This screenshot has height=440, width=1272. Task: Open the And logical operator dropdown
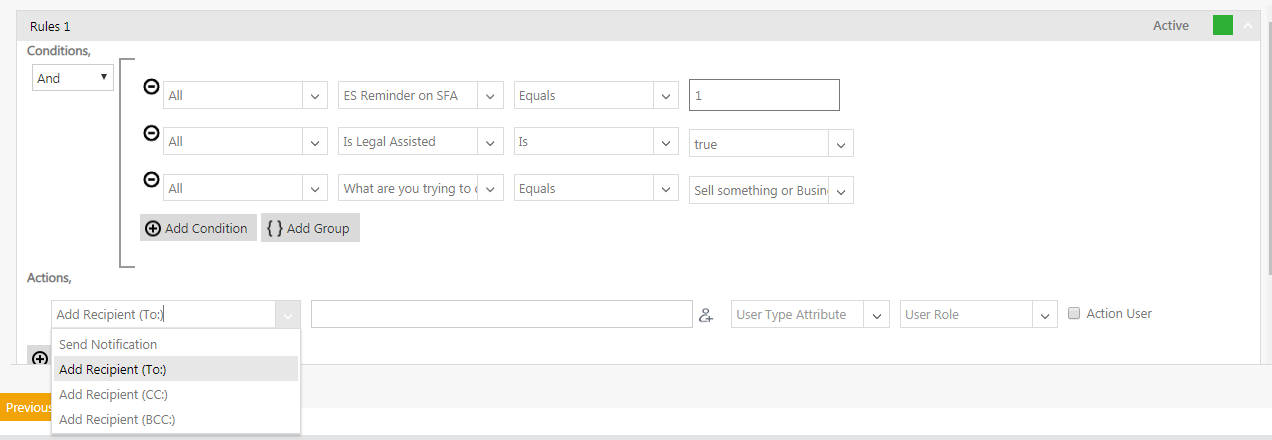(x=74, y=78)
